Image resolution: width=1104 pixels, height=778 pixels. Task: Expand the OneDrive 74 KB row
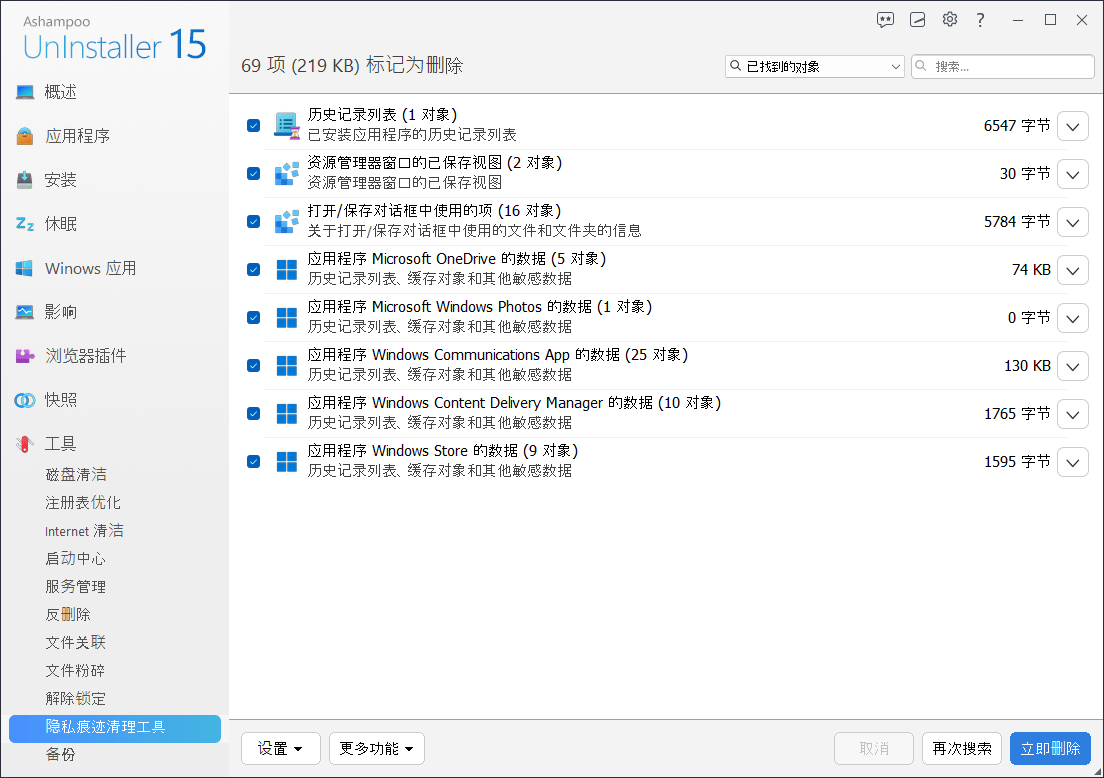pyautogui.click(x=1072, y=270)
